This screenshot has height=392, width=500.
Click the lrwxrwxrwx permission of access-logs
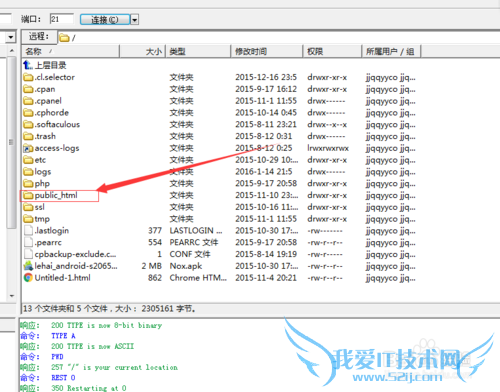328,148
